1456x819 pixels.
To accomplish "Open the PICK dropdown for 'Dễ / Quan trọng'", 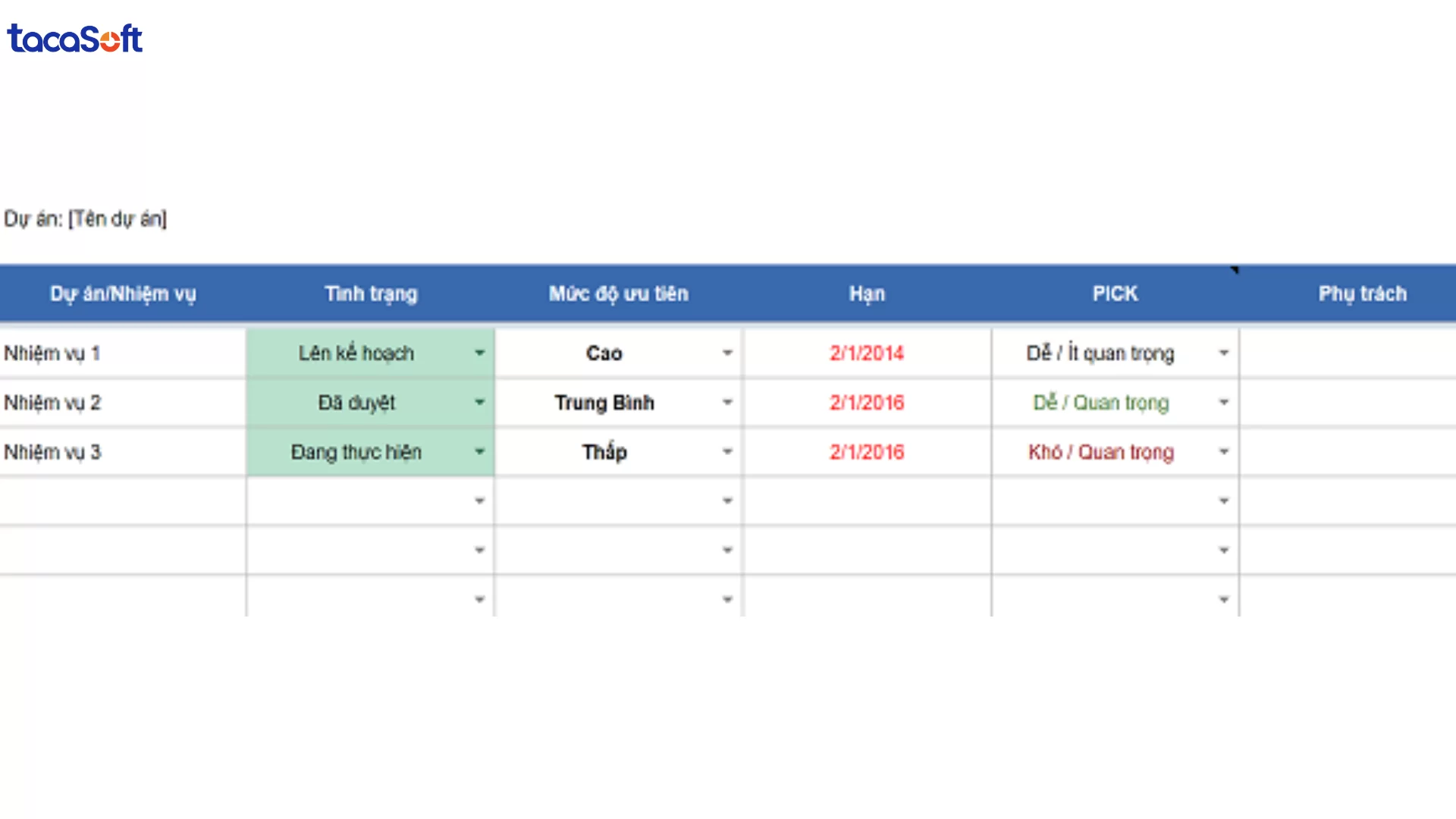I will pos(1223,403).
